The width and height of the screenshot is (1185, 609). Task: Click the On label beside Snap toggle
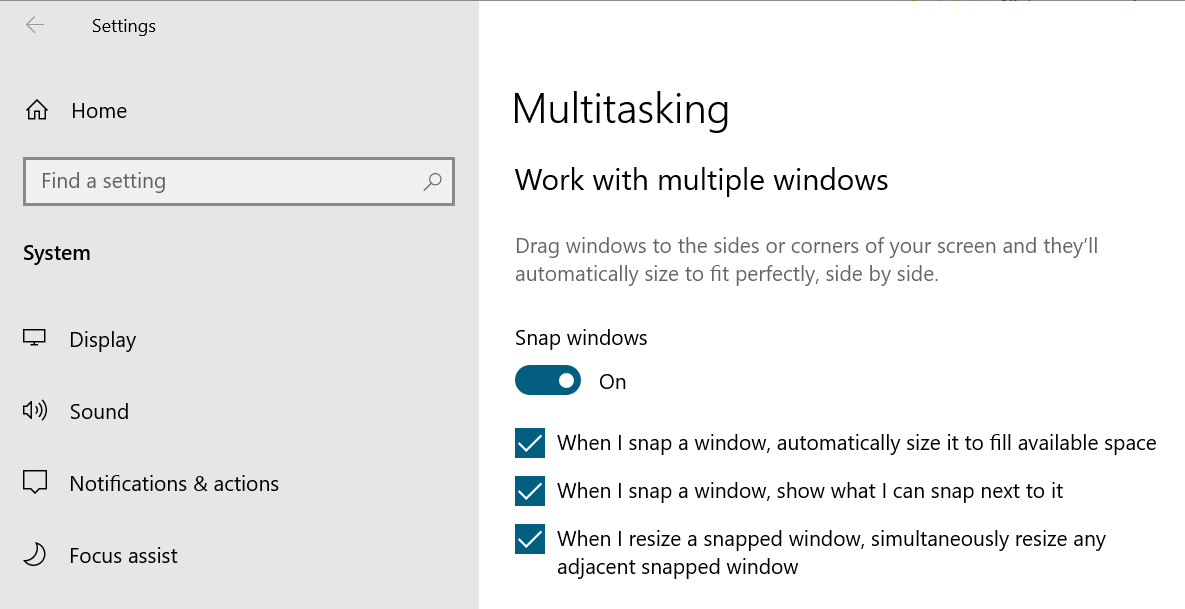coord(612,382)
